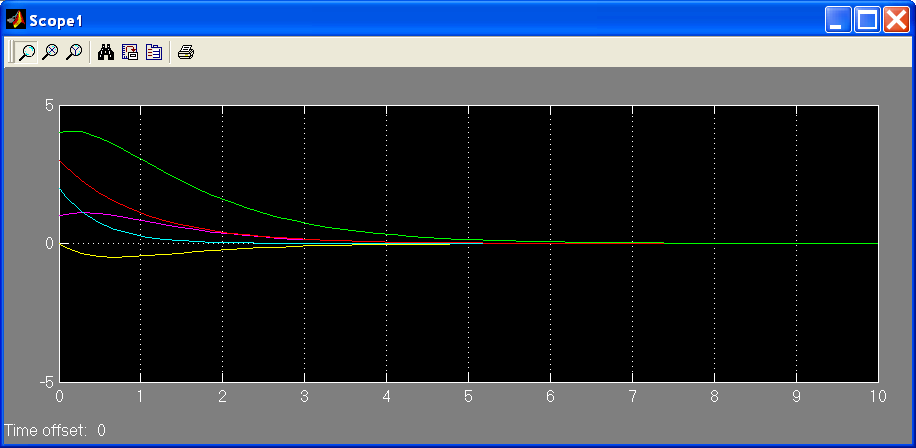Click the x-axis label 4
The height and width of the screenshot is (448, 916).
[x=386, y=397]
